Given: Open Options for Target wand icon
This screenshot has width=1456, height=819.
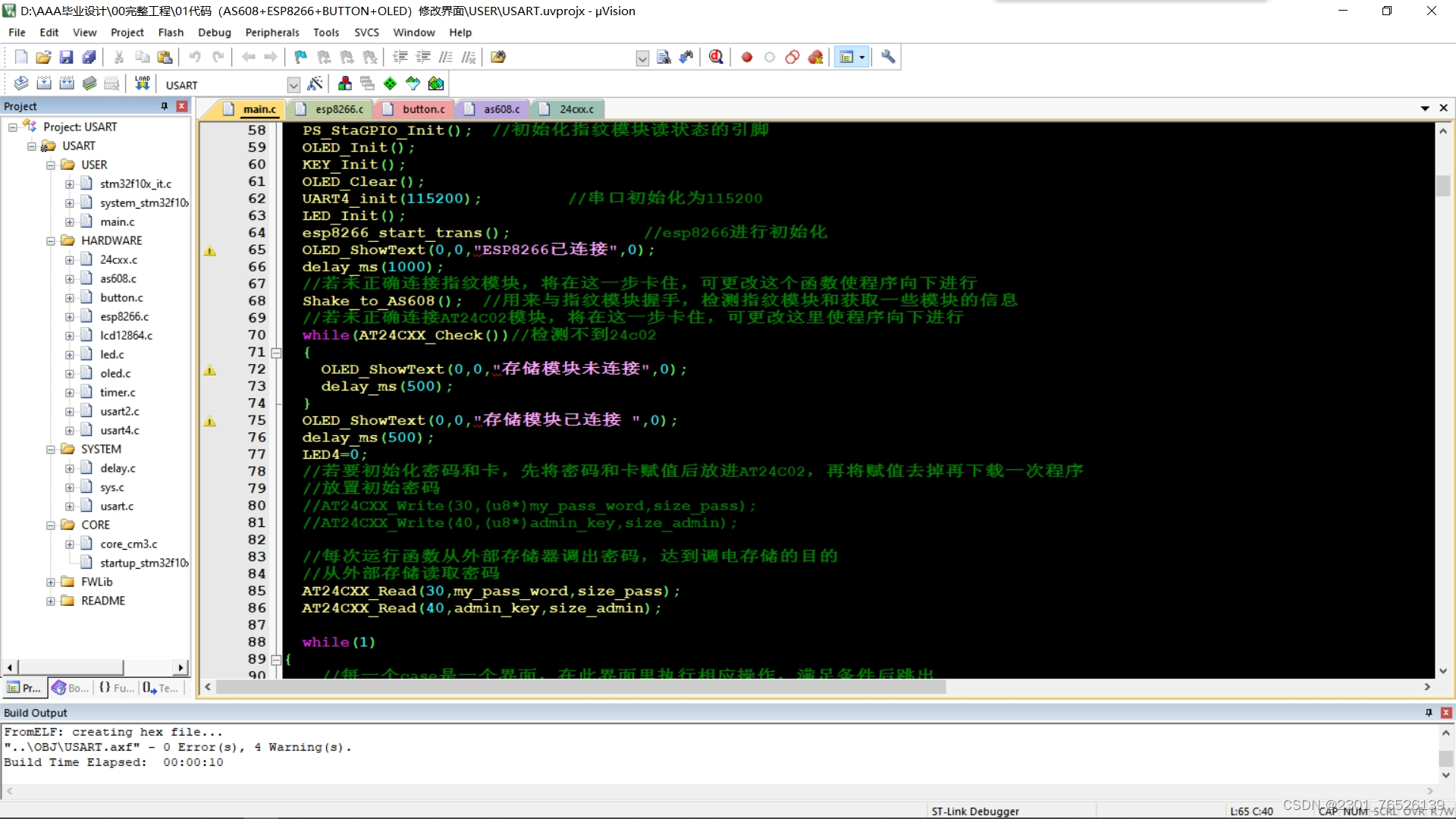Looking at the screenshot, I should pos(315,83).
